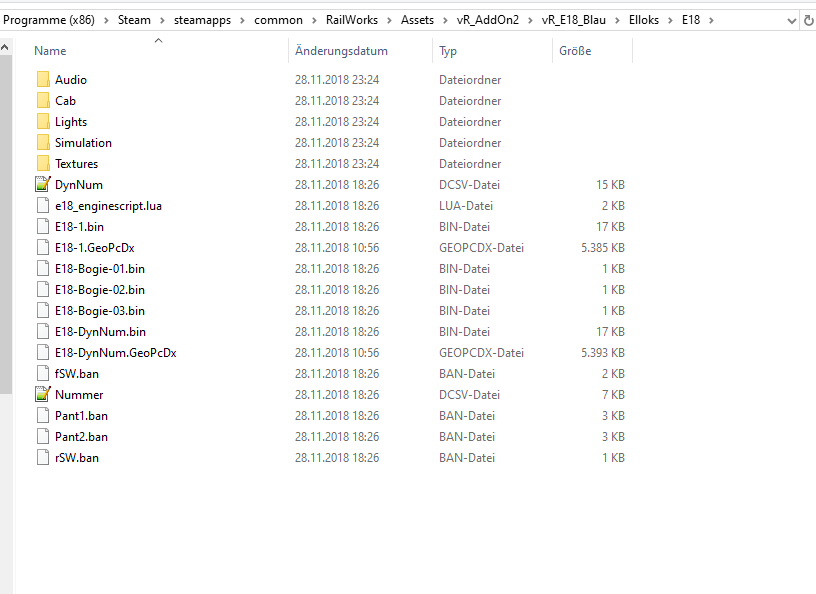Click the e18_enginescript.lua file icon
The image size is (816, 594).
point(43,206)
